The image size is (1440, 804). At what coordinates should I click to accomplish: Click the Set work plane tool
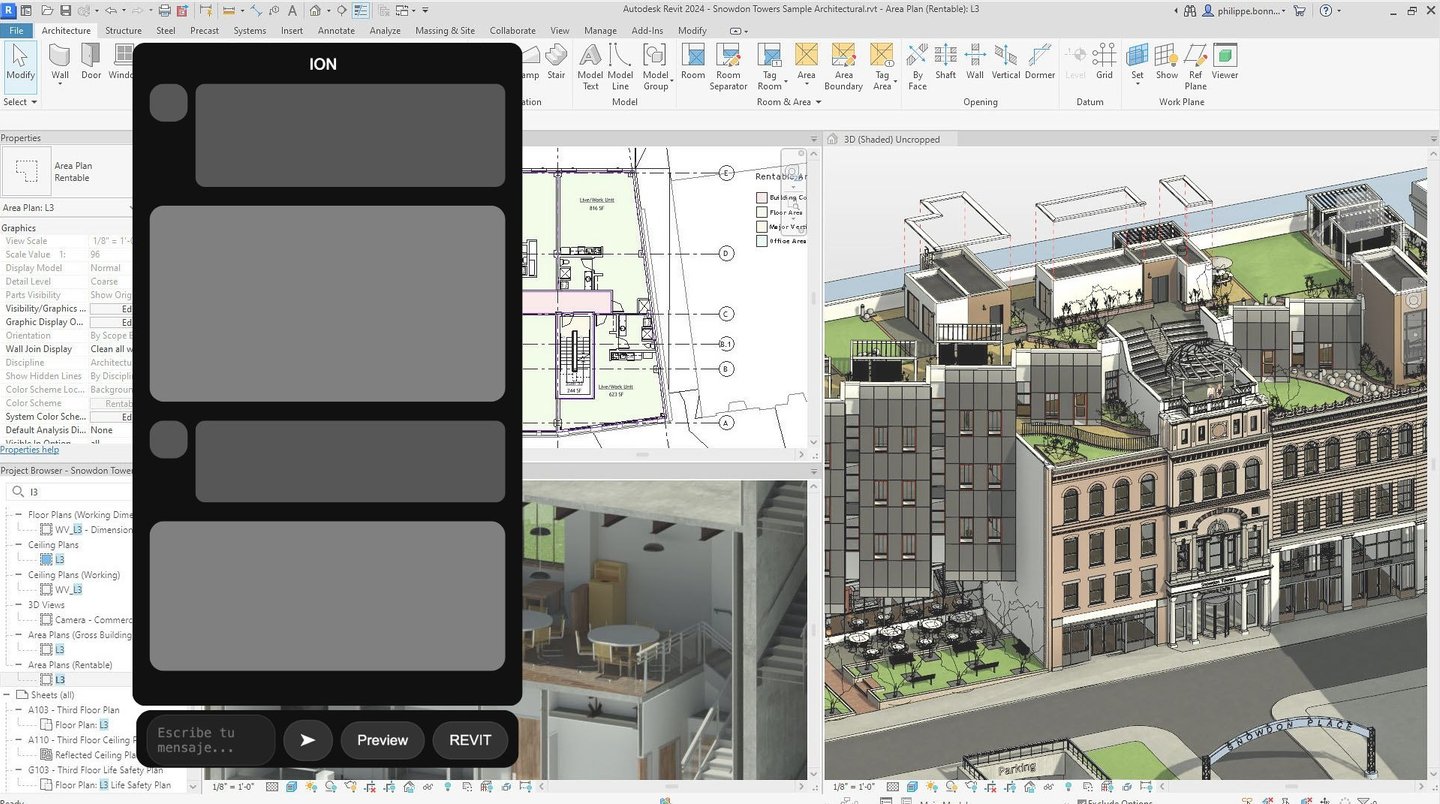point(1137,62)
